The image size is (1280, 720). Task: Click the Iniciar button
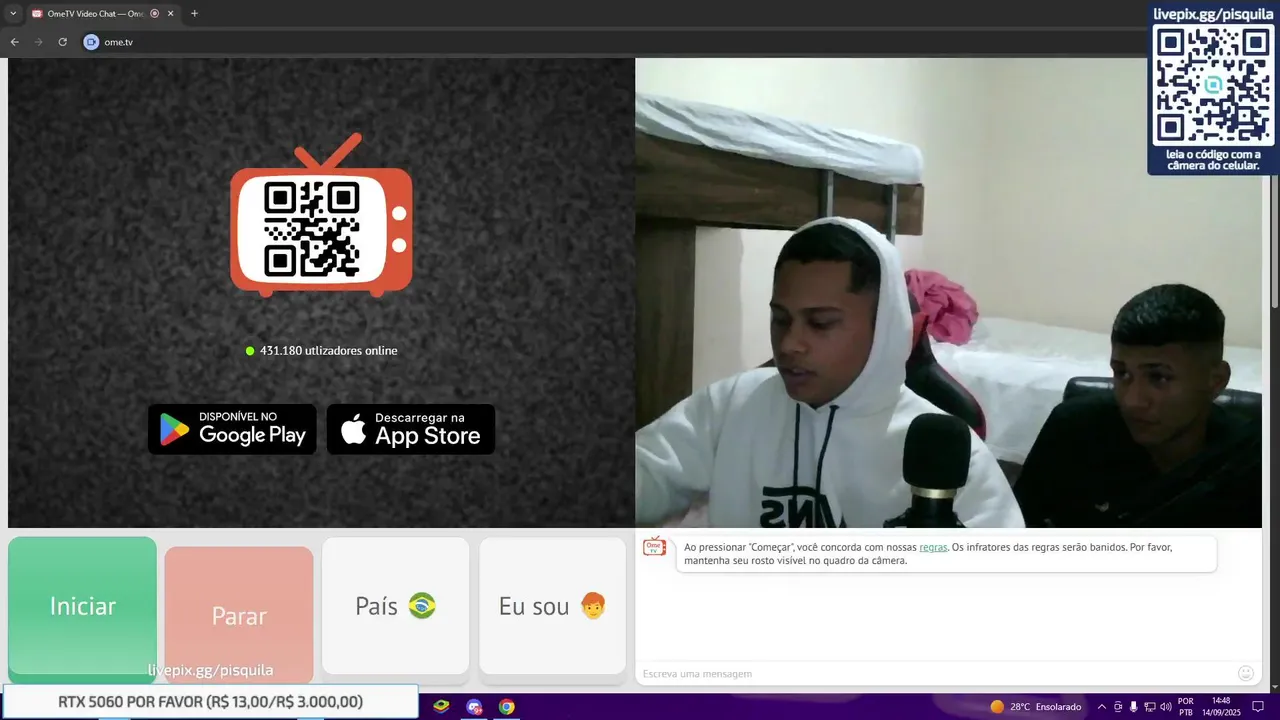tap(82, 606)
